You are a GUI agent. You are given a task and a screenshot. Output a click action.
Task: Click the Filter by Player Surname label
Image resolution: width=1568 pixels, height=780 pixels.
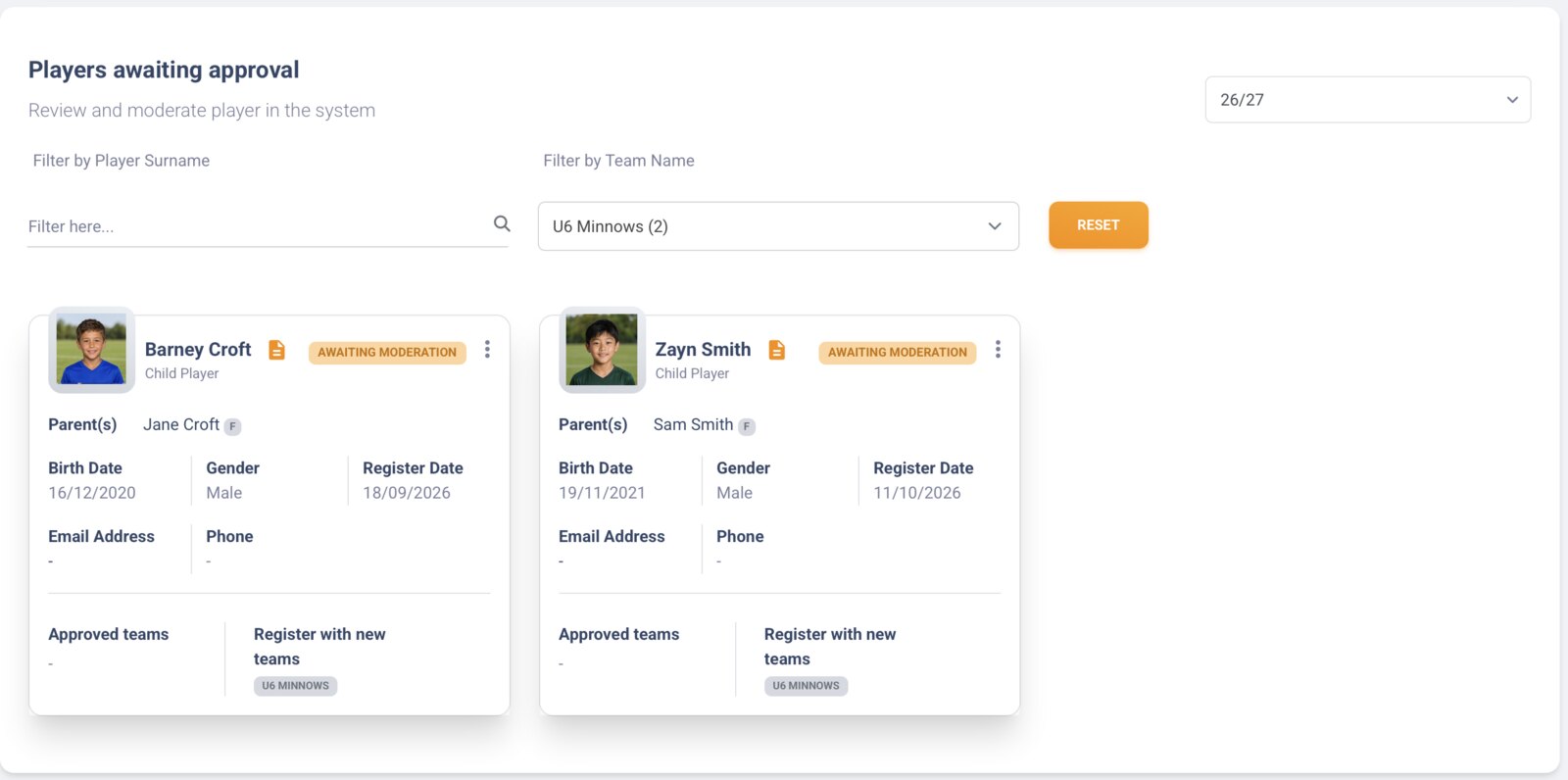122,161
